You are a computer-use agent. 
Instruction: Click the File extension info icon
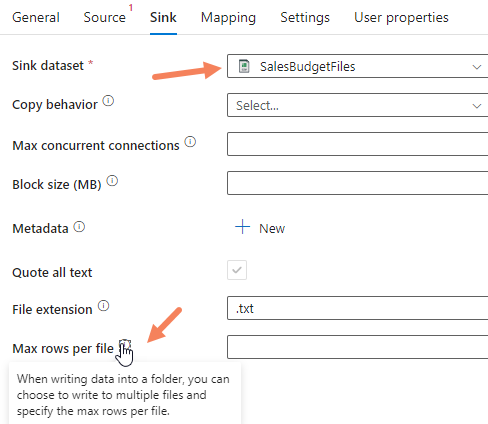(x=103, y=306)
